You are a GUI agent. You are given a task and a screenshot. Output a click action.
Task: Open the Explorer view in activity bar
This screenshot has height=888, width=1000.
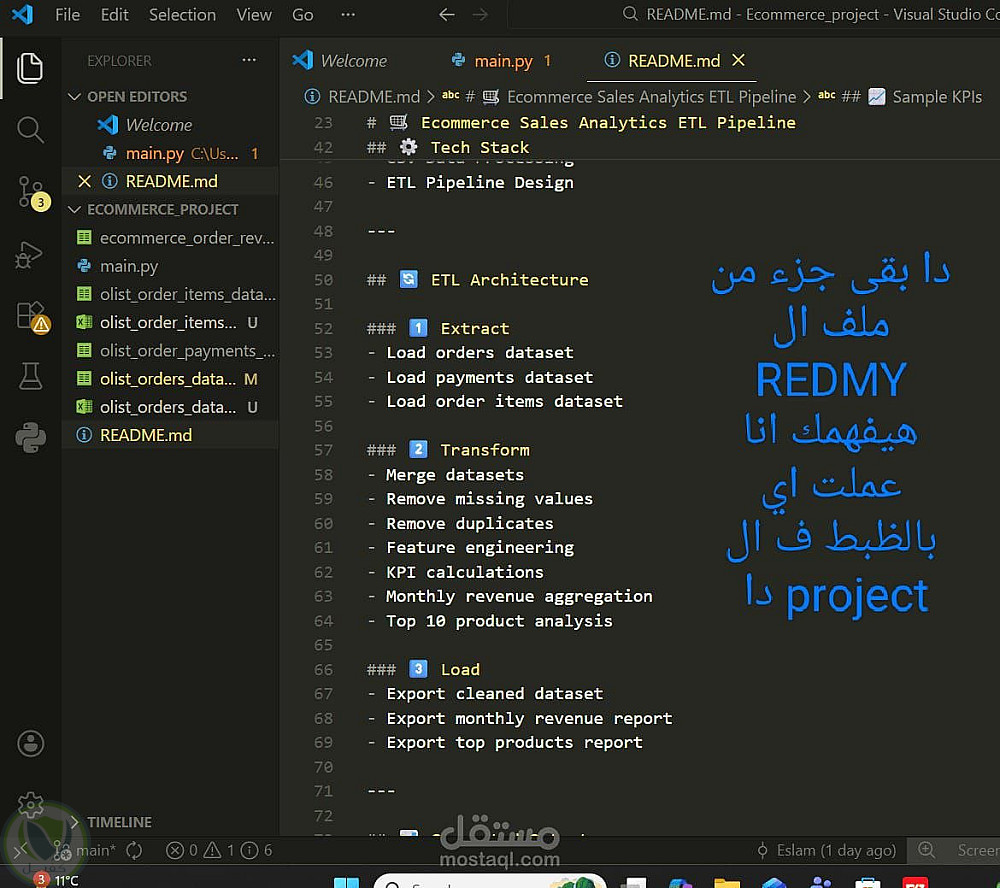pyautogui.click(x=29, y=68)
